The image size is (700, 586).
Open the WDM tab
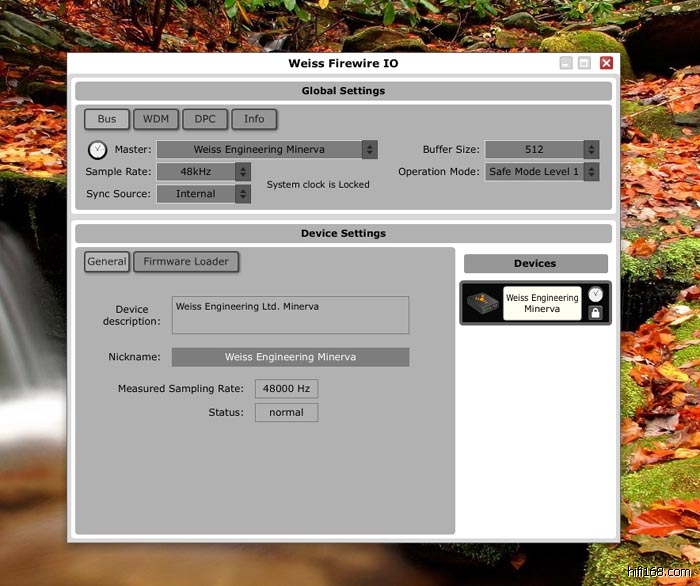156,119
